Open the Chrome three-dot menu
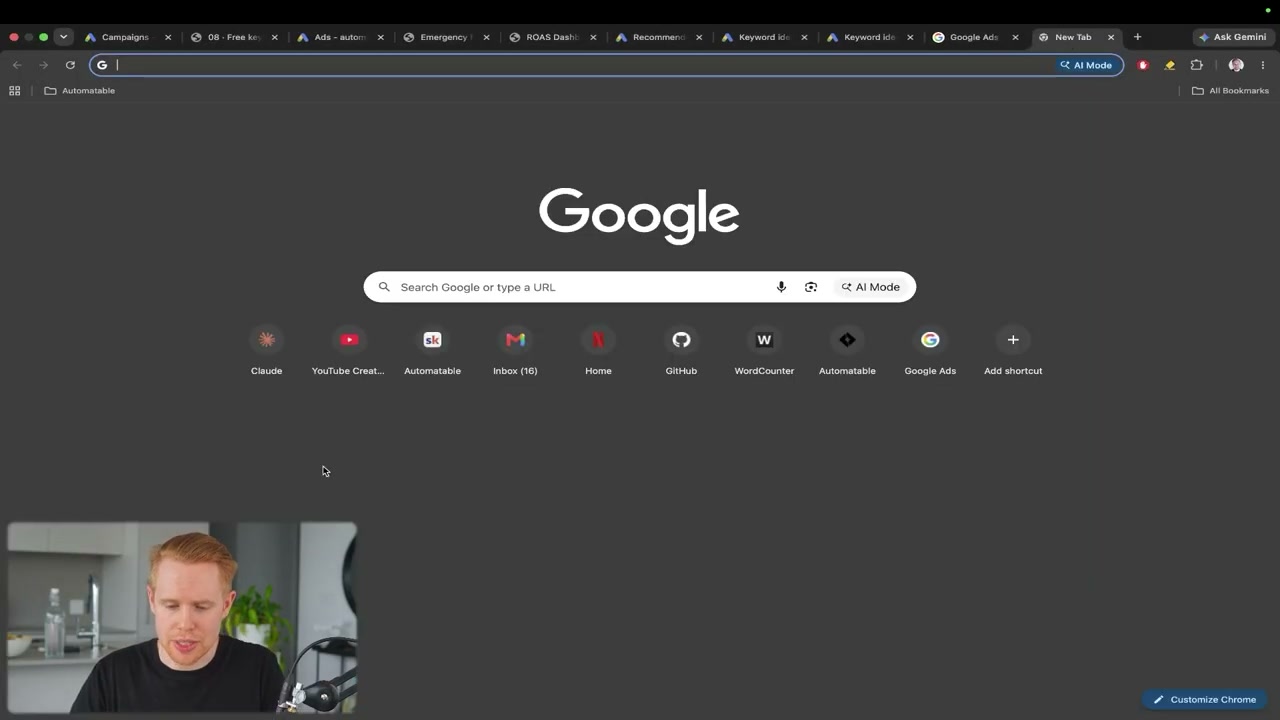 point(1263,65)
